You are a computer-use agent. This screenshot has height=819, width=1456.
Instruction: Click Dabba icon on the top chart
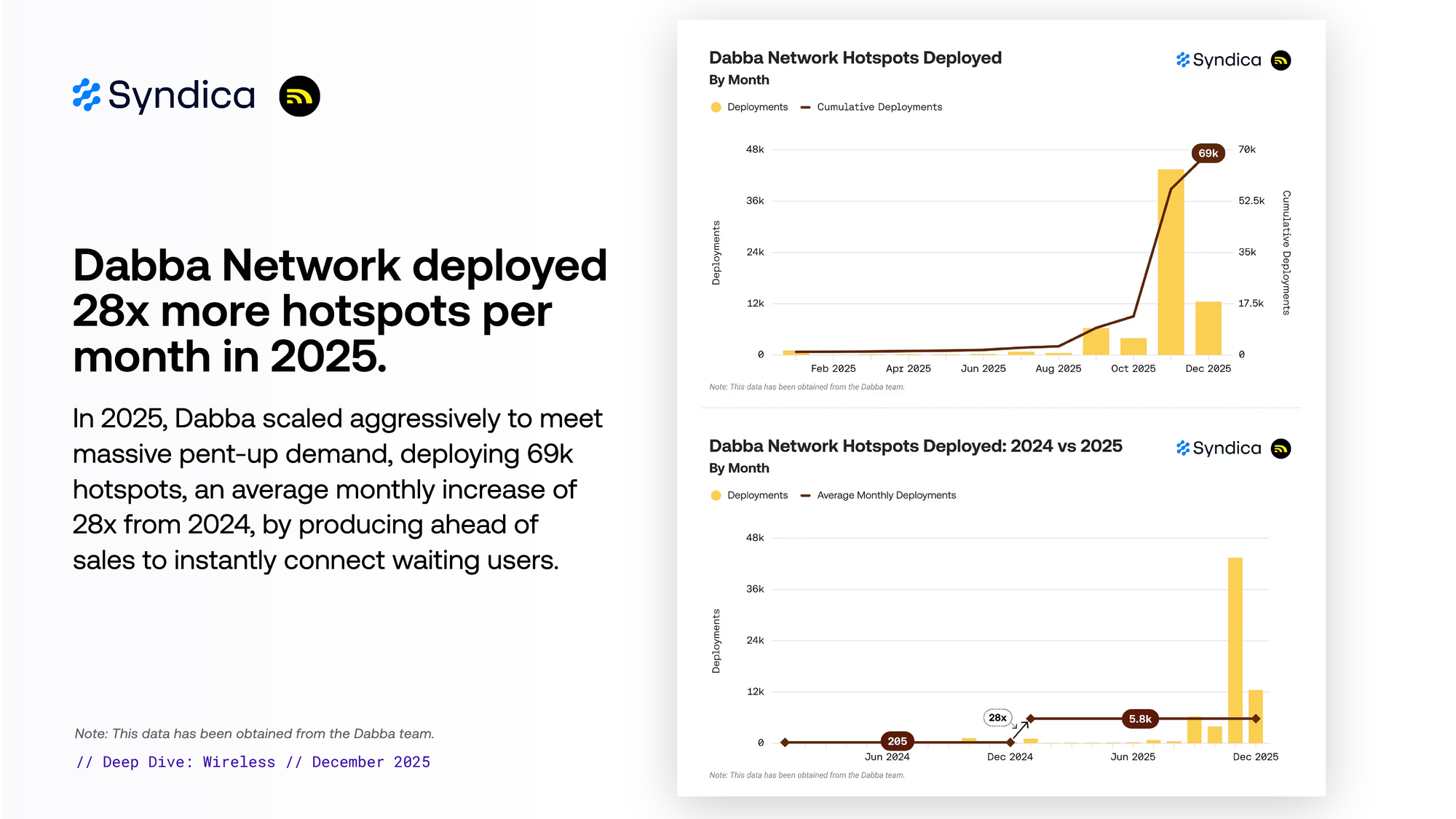point(1281,60)
